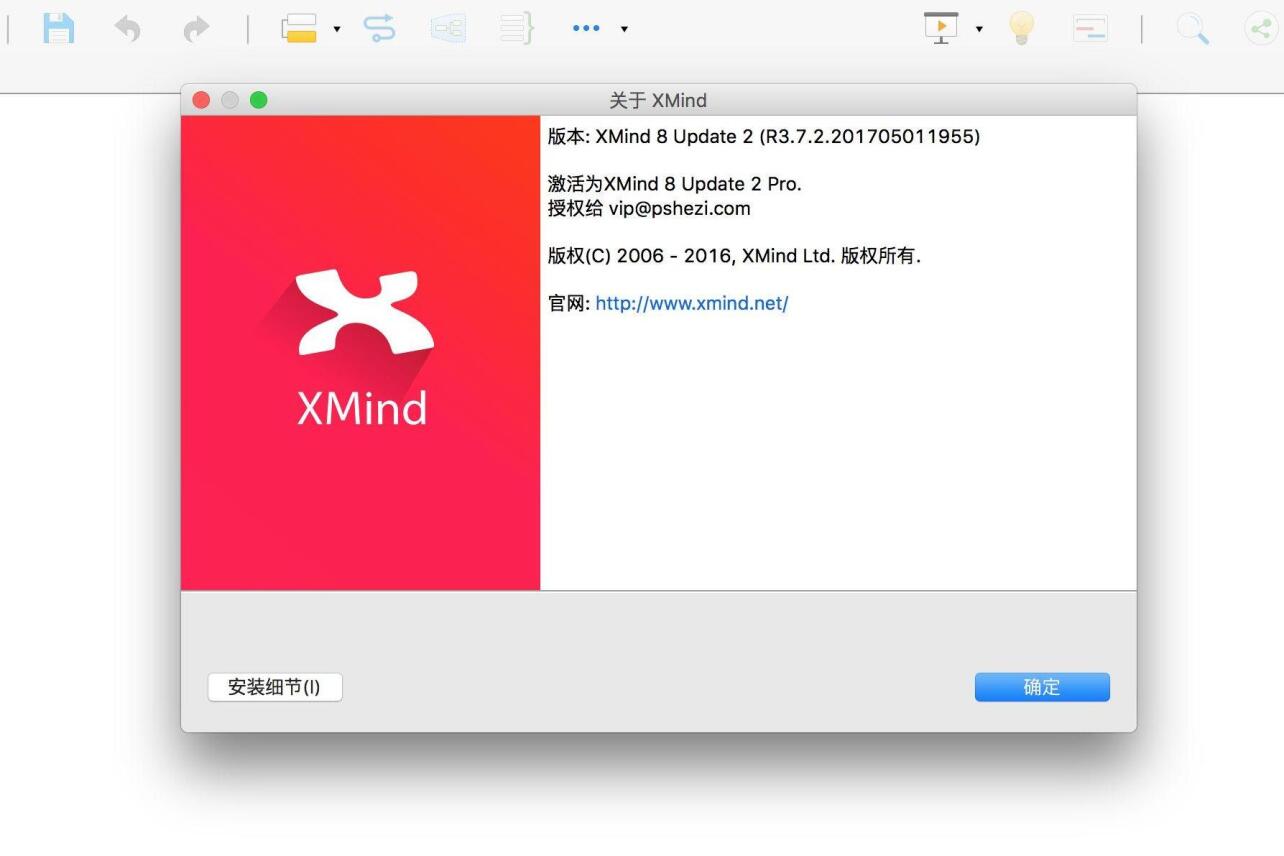Start presentation mode
1284x856 pixels.
[941, 28]
